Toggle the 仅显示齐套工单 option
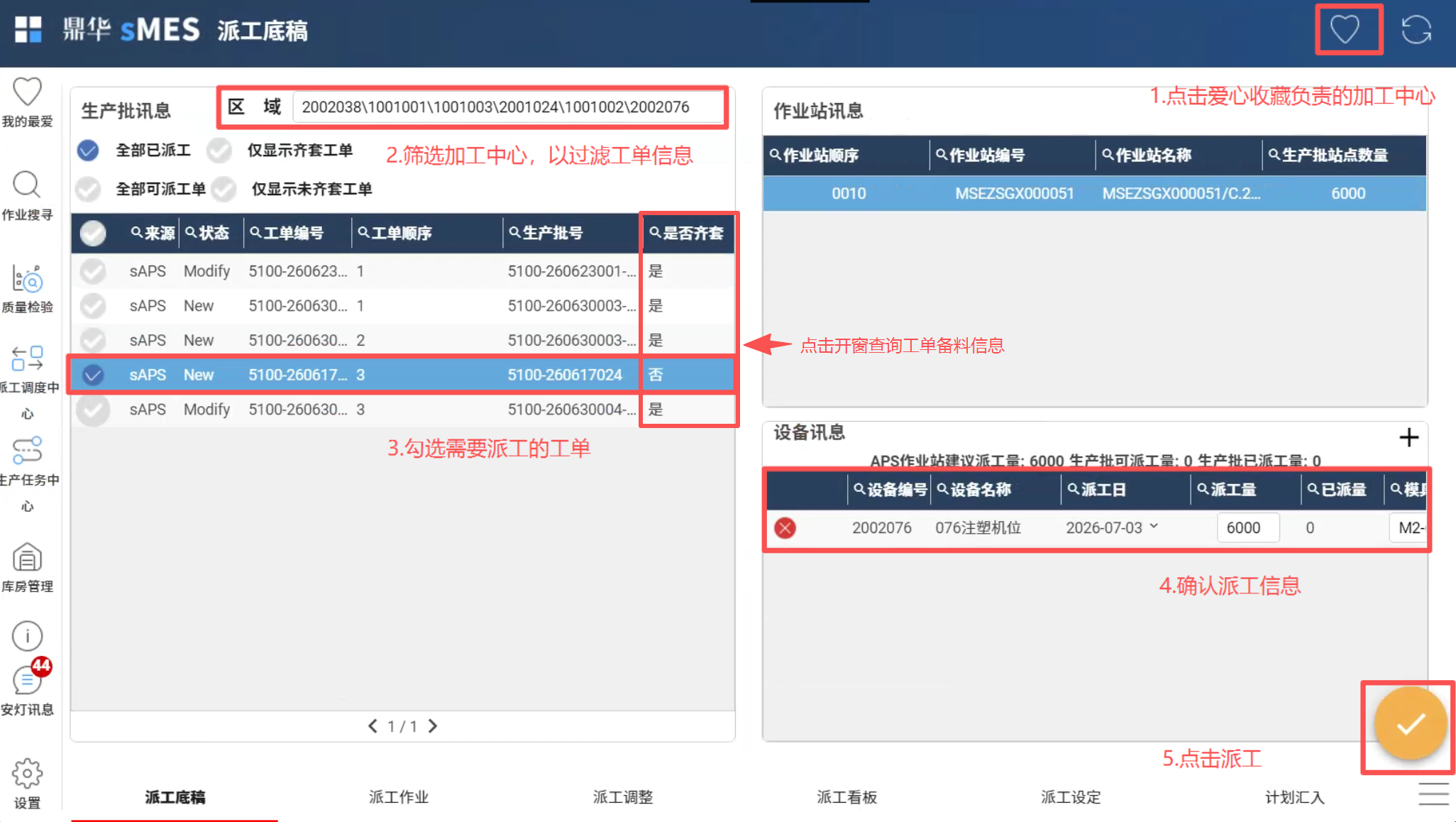The width and height of the screenshot is (1456, 822). pos(219,150)
